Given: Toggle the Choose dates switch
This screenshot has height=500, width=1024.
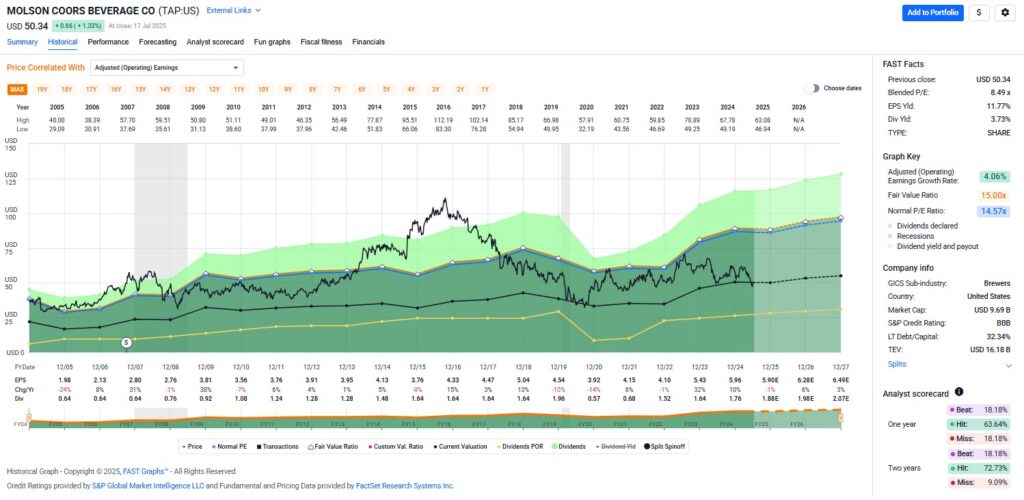Looking at the screenshot, I should (x=812, y=88).
